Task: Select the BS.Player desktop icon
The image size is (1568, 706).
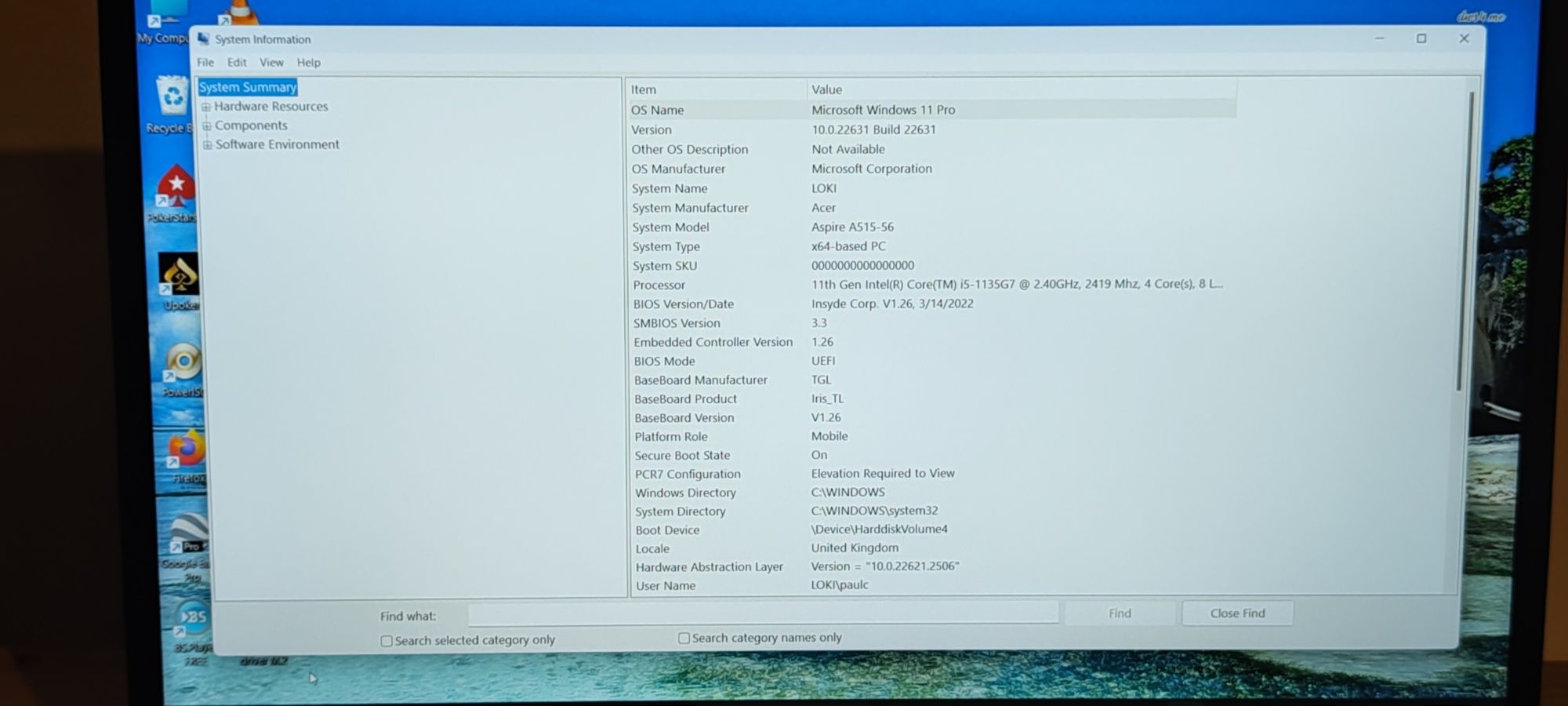Action: pyautogui.click(x=193, y=631)
